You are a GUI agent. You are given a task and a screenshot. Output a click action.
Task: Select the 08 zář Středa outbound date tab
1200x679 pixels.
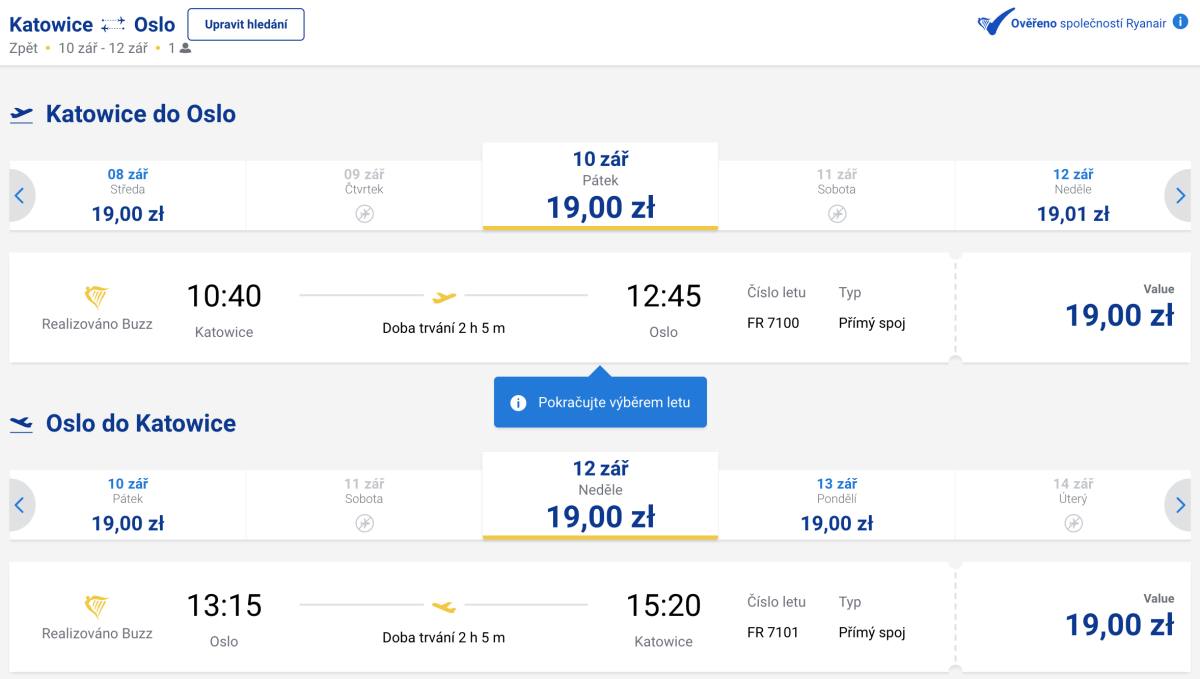tap(128, 195)
